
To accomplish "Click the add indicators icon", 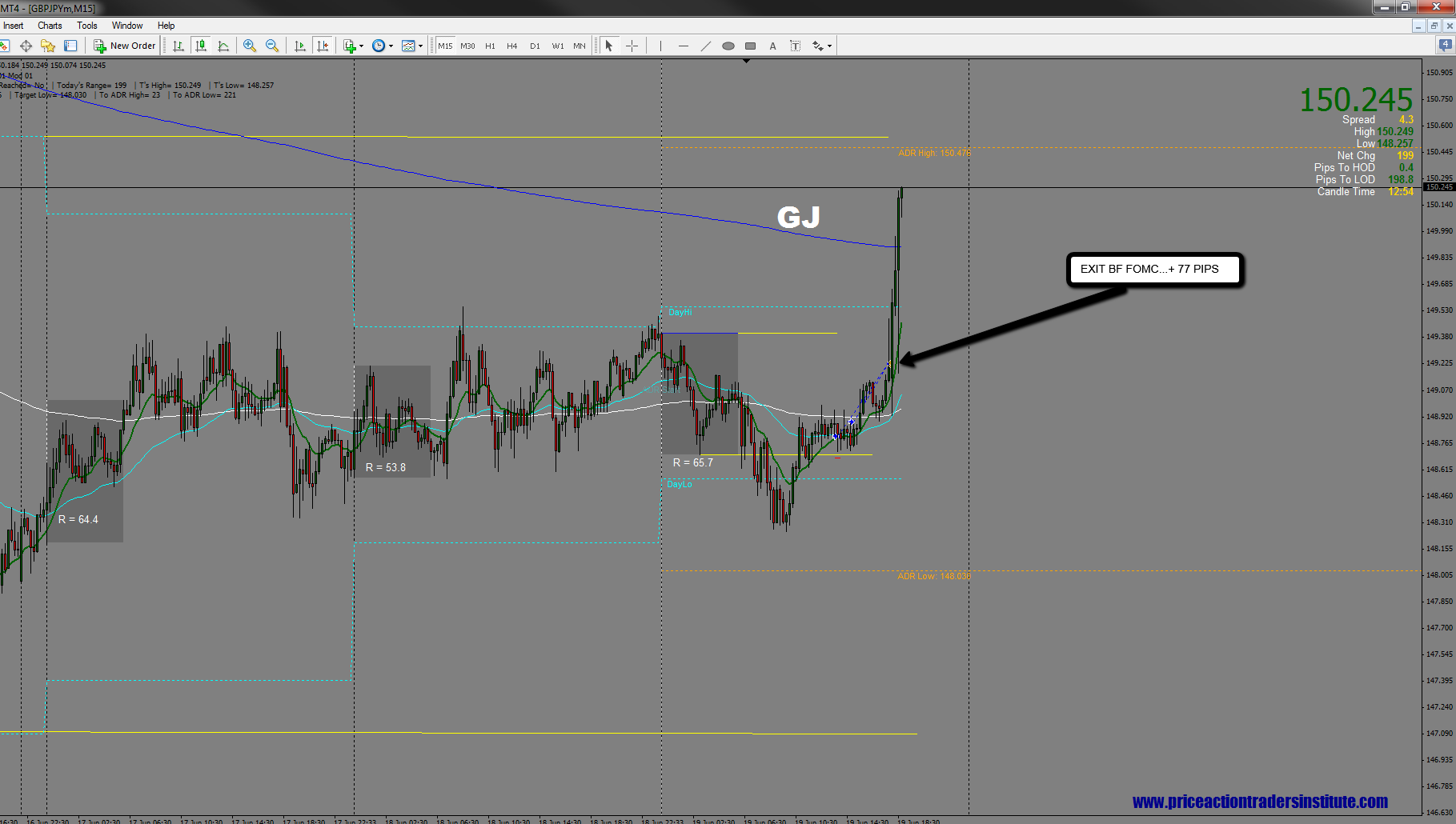I will pyautogui.click(x=350, y=46).
